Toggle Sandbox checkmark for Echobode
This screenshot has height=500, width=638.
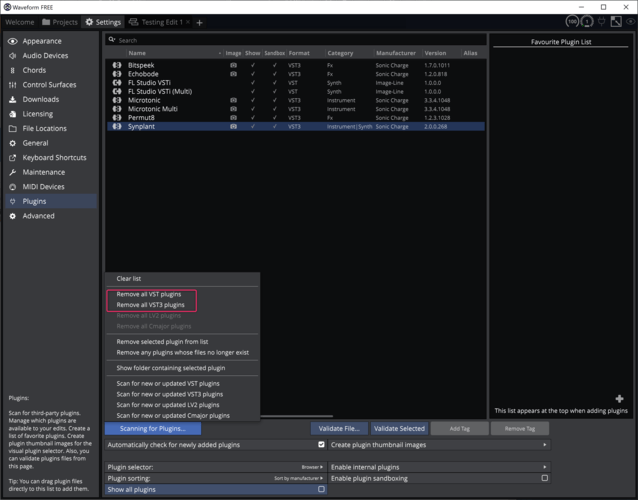(275, 74)
